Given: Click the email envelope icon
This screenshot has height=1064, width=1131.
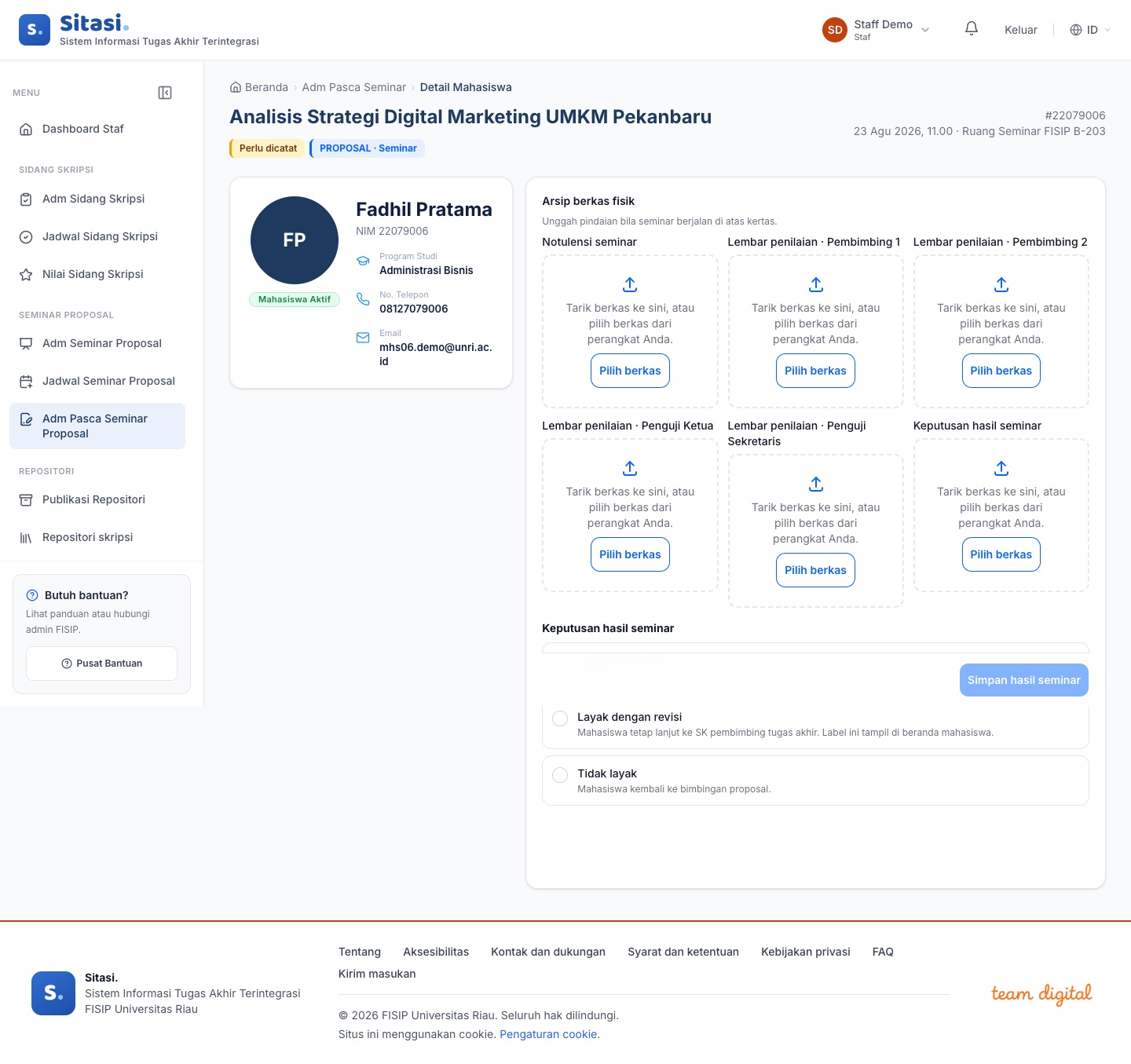Looking at the screenshot, I should tap(363, 338).
